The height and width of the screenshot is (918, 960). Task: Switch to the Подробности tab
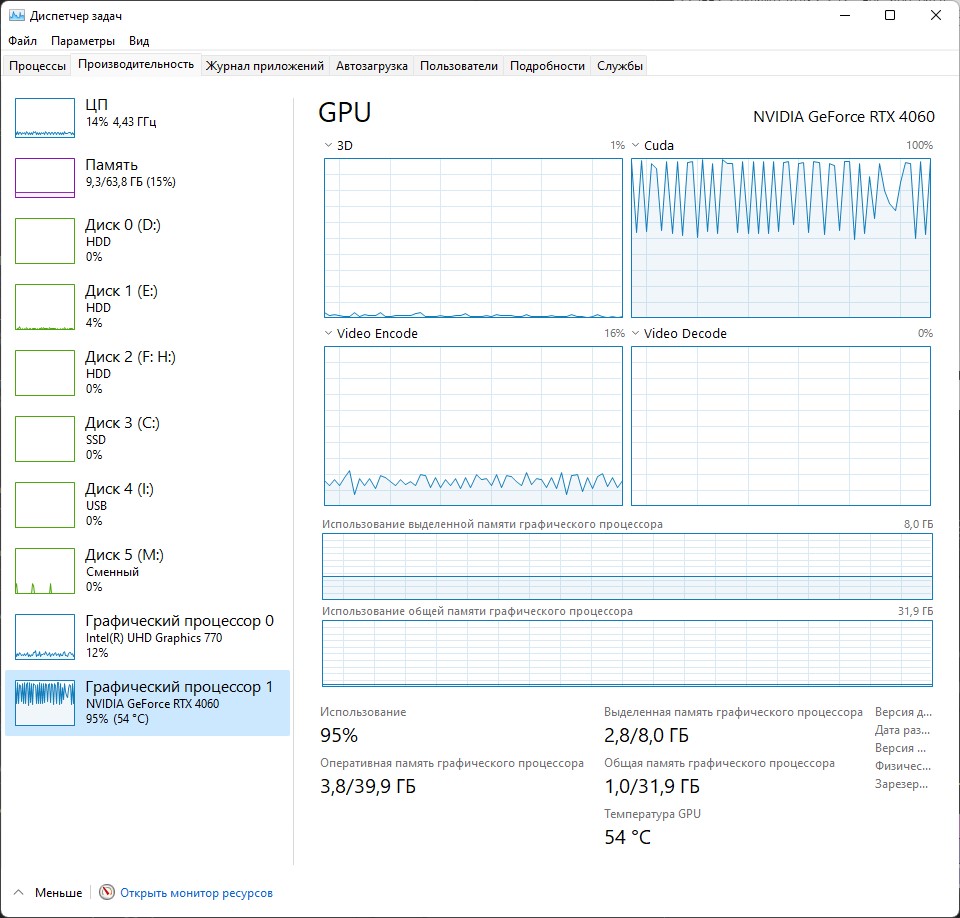coord(547,66)
